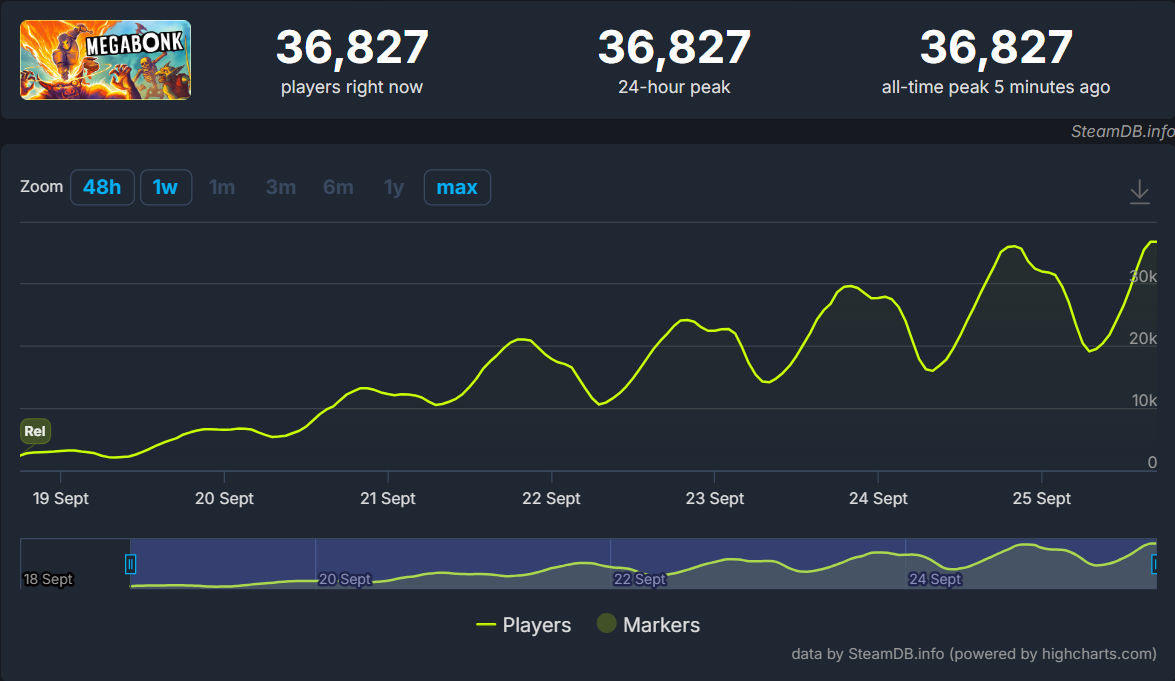
Task: Click the 20k y-axis label
Action: pyautogui.click(x=1144, y=339)
